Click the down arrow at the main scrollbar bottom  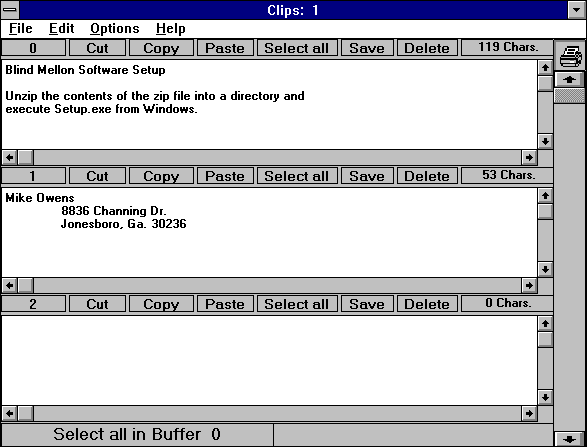(570, 440)
